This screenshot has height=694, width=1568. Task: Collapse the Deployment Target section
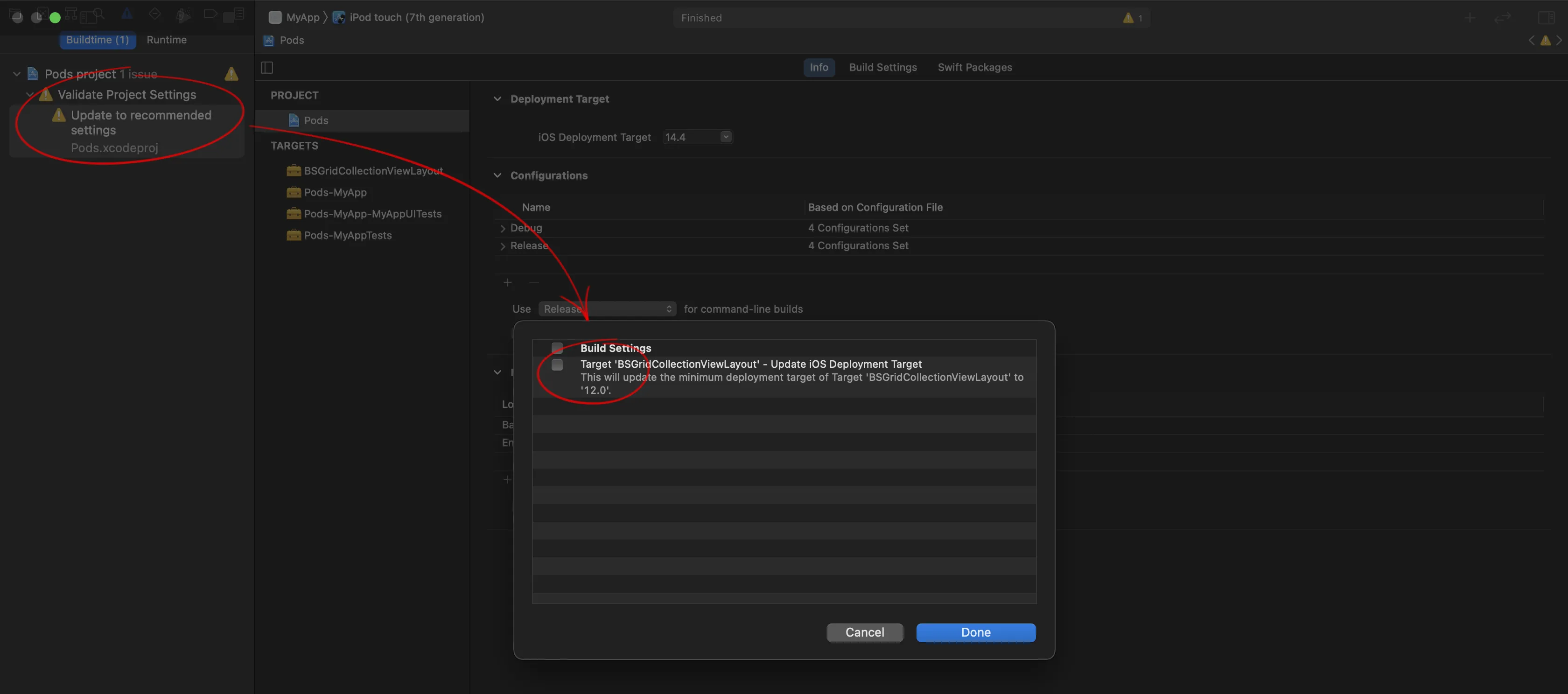[497, 98]
